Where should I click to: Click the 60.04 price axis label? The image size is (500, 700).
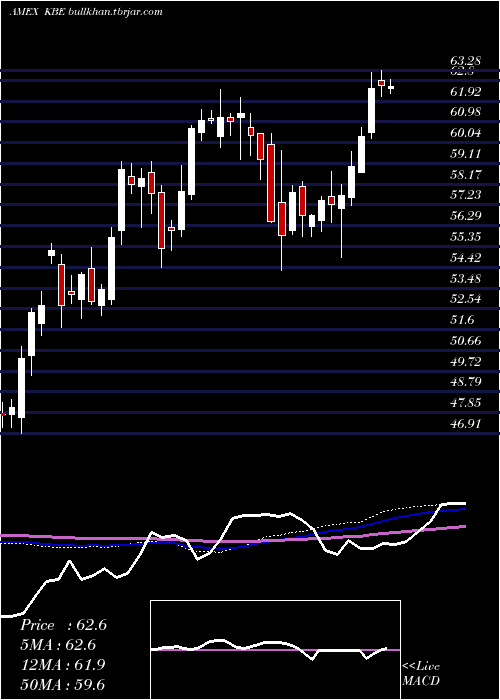466,133
